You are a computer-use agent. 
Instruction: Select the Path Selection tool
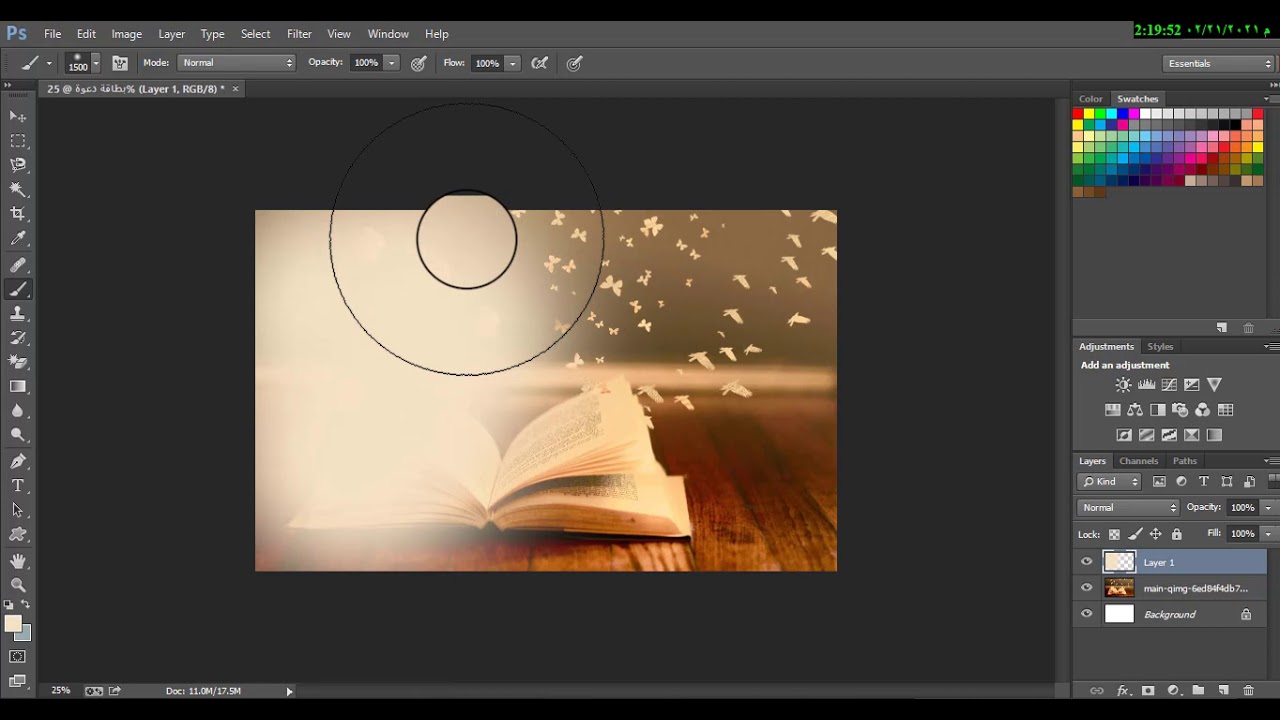[18, 510]
